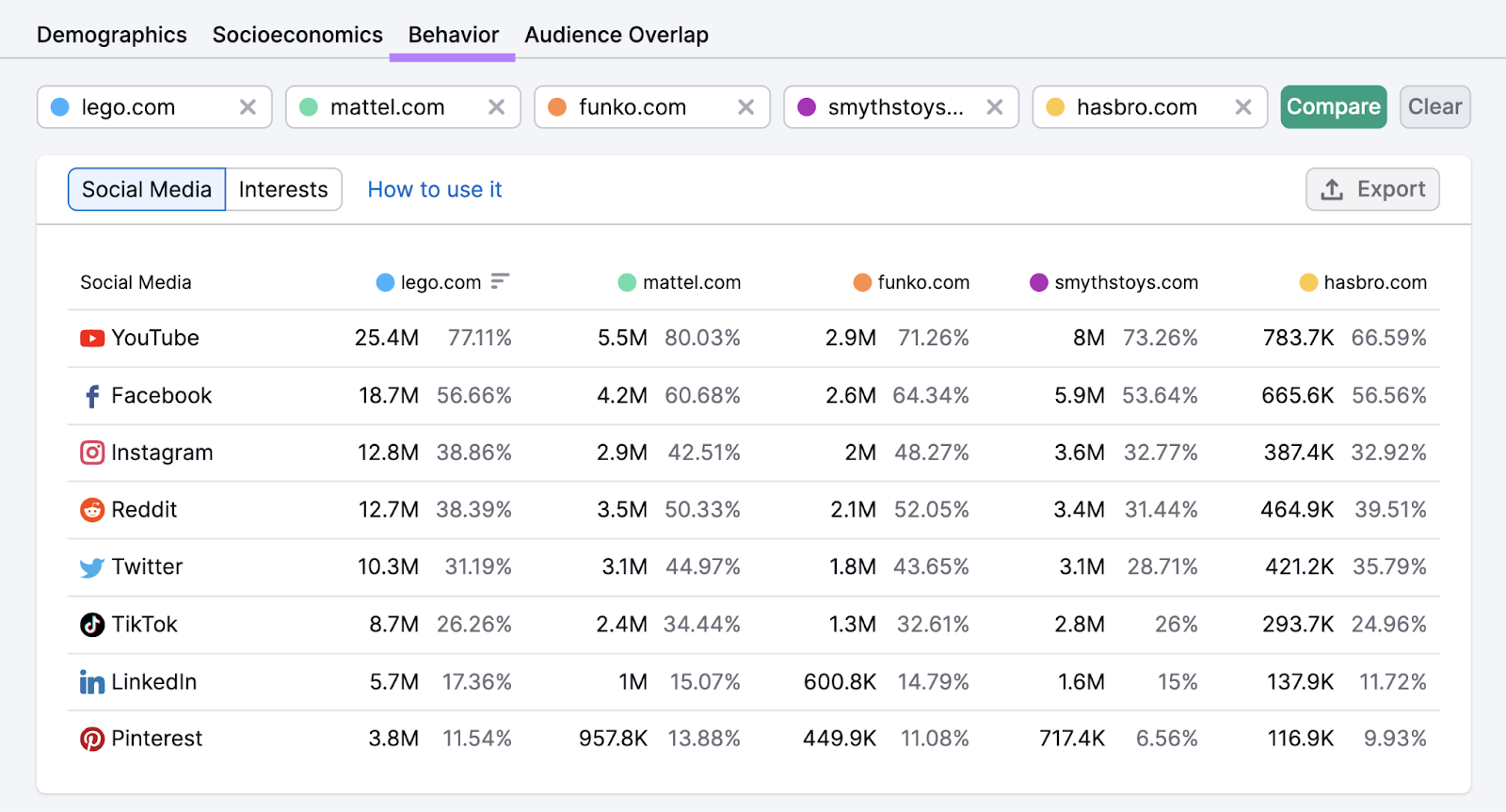The image size is (1506, 812).
Task: Click the Reddit icon in the table
Action: point(91,510)
